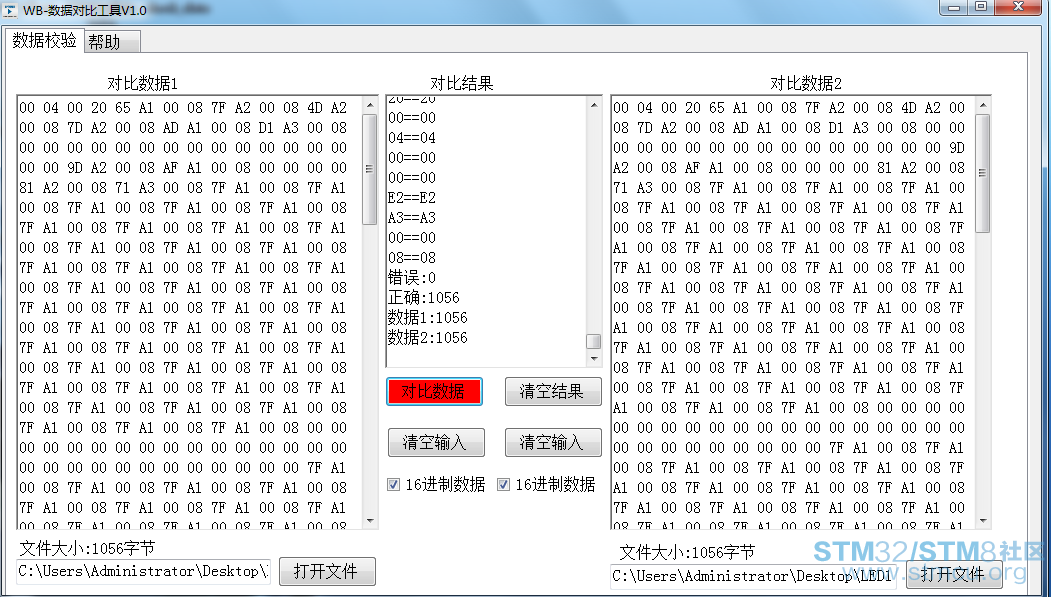
Task: Click inside the 对比数据1 hex text area
Action: [x=190, y=312]
